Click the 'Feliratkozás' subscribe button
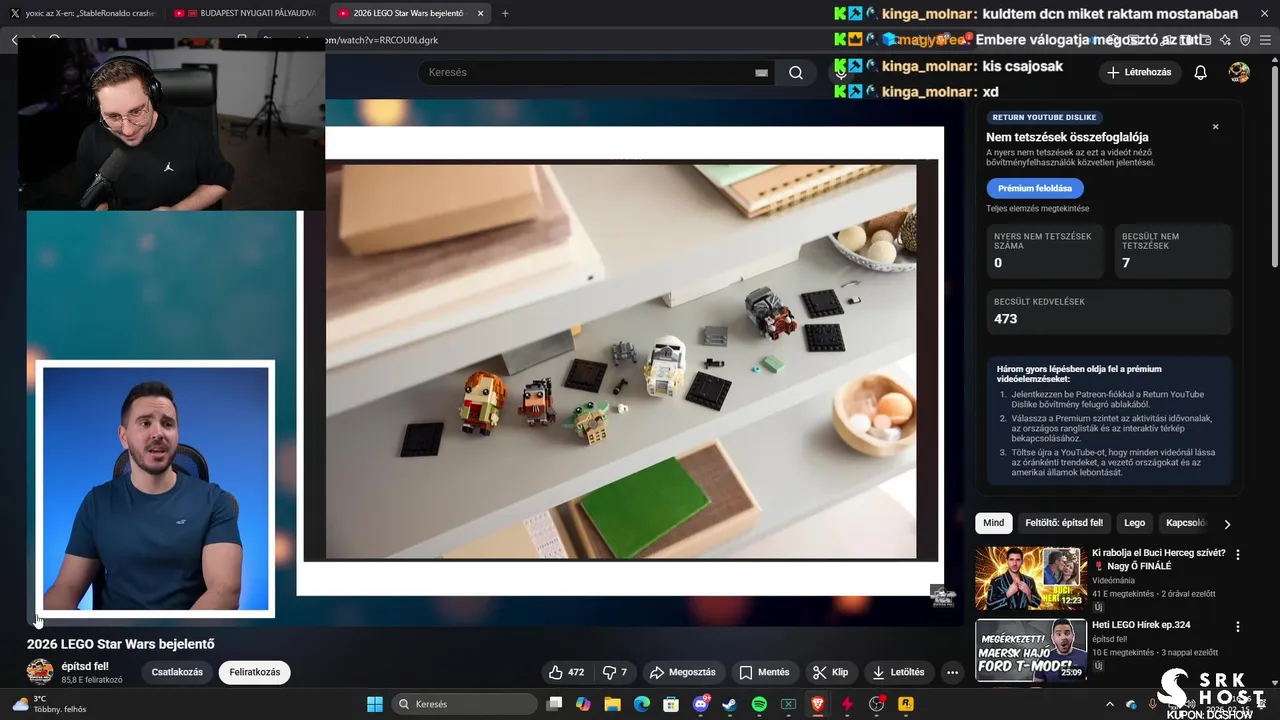The image size is (1280, 720). 255,672
